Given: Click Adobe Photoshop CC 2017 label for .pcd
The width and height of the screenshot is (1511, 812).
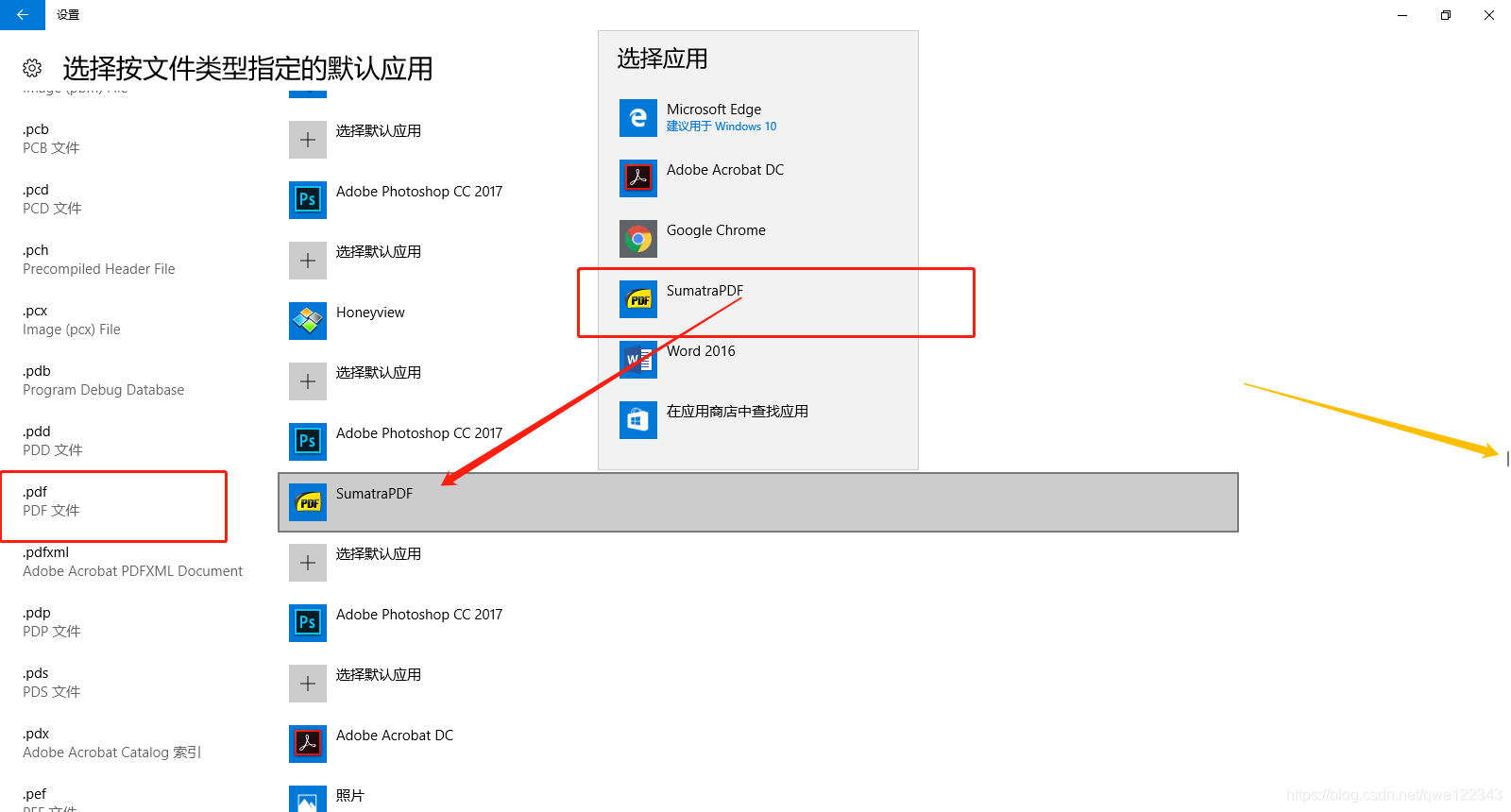Looking at the screenshot, I should (x=419, y=192).
